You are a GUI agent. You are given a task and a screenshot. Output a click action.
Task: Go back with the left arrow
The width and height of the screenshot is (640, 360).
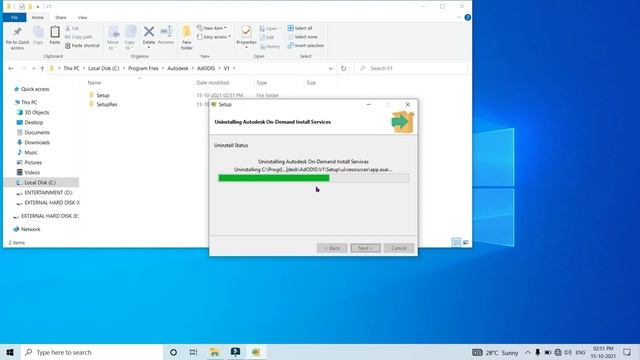pyautogui.click(x=11, y=69)
